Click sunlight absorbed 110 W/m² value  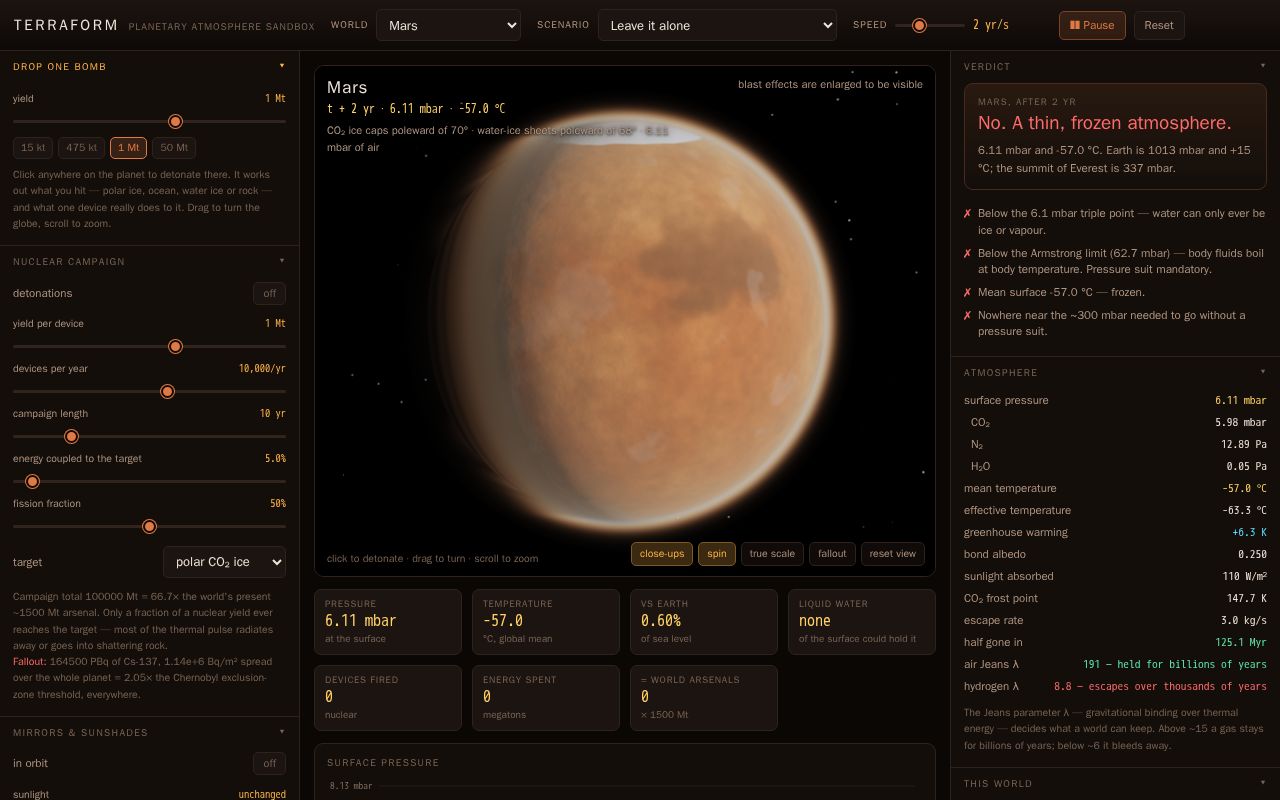[x=1244, y=576]
